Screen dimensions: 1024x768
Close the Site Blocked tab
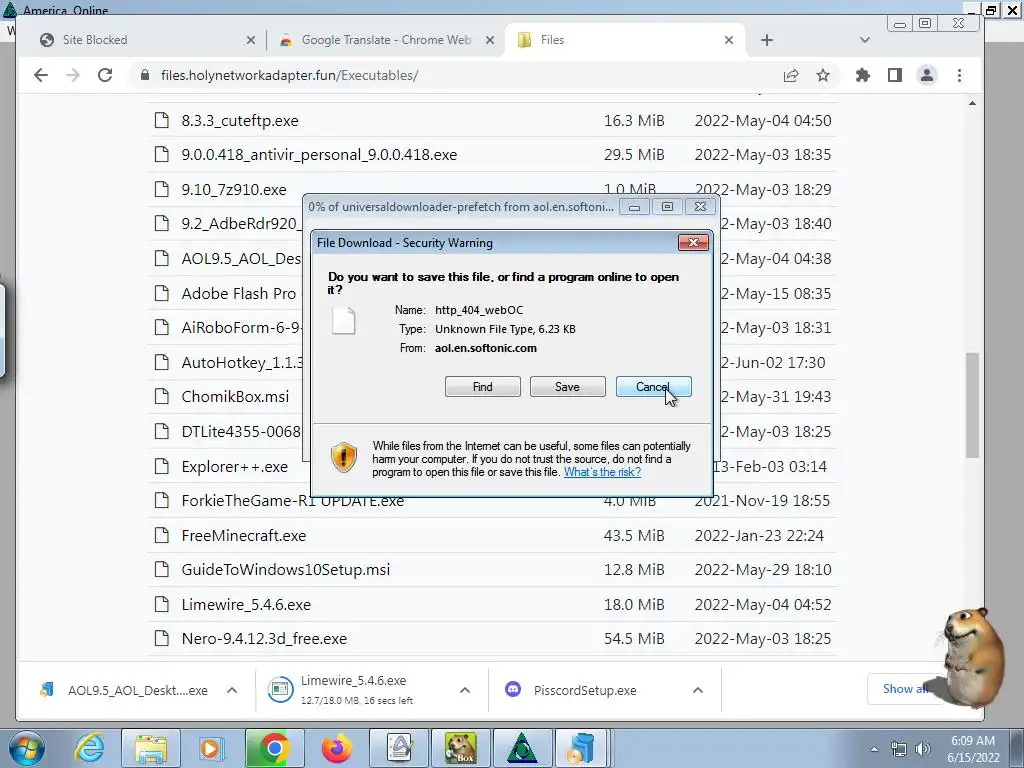[251, 40]
